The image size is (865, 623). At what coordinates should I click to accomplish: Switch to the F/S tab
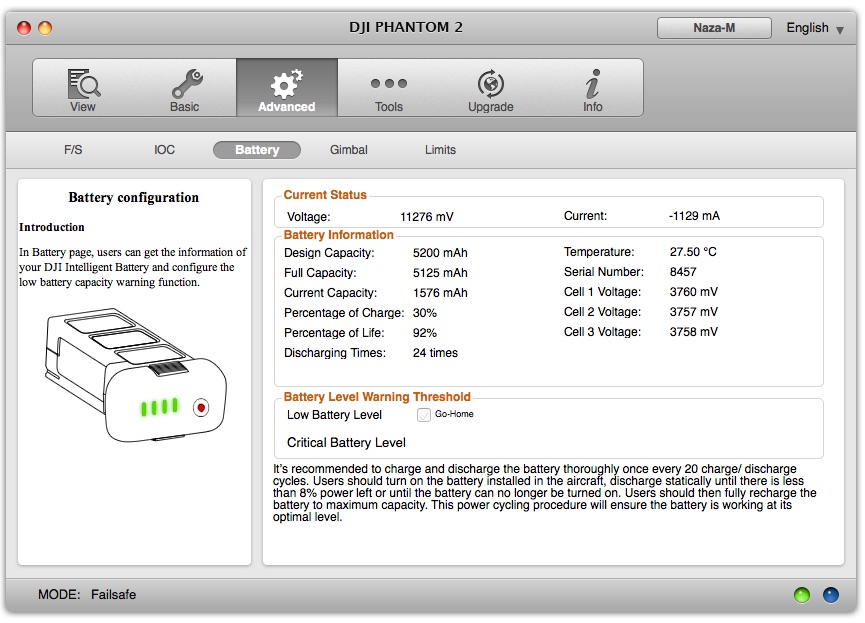pyautogui.click(x=73, y=150)
